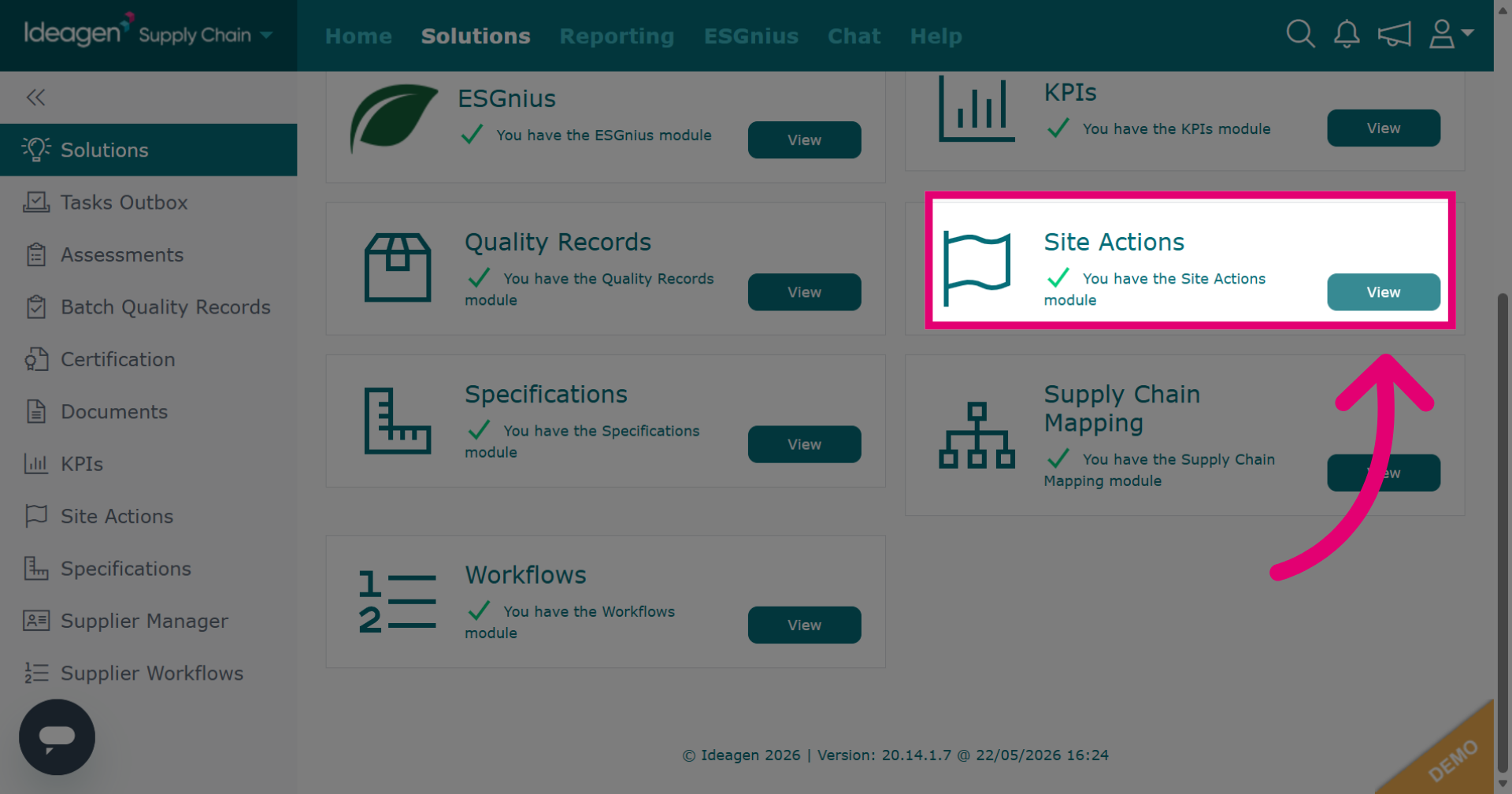Collapse the sidebar with double chevron

pyautogui.click(x=35, y=98)
